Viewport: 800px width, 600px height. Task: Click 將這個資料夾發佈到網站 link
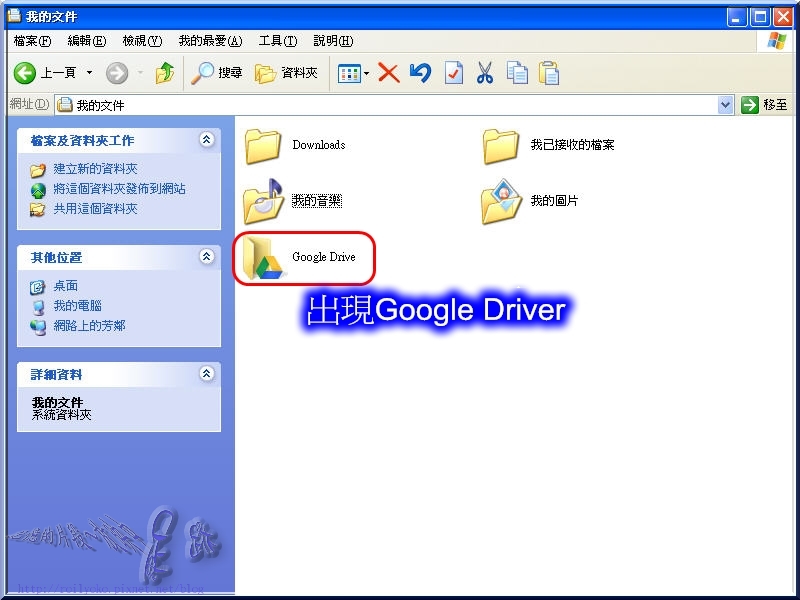pyautogui.click(x=119, y=189)
